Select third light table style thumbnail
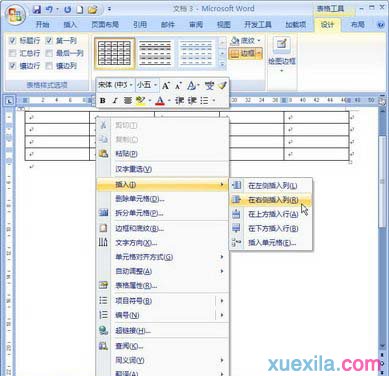389x376 pixels. (196, 53)
